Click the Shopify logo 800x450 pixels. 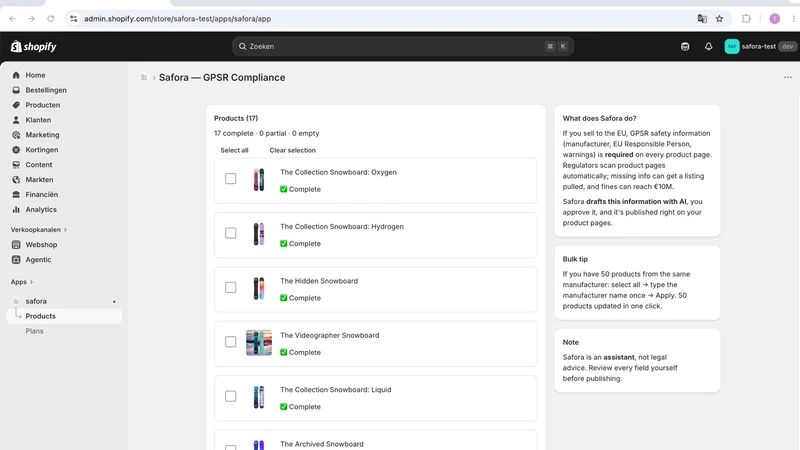34,46
